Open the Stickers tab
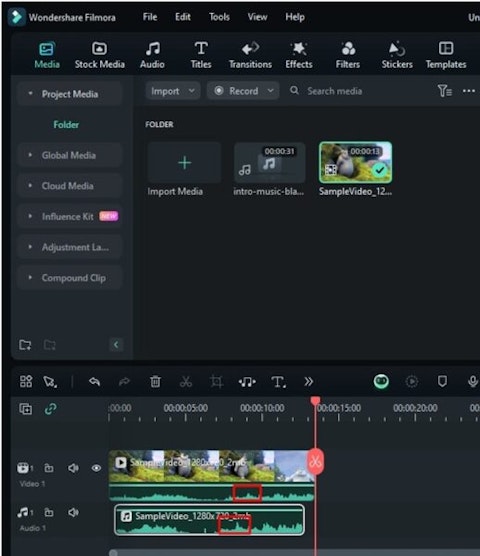Image resolution: width=480 pixels, height=556 pixels. point(397,55)
